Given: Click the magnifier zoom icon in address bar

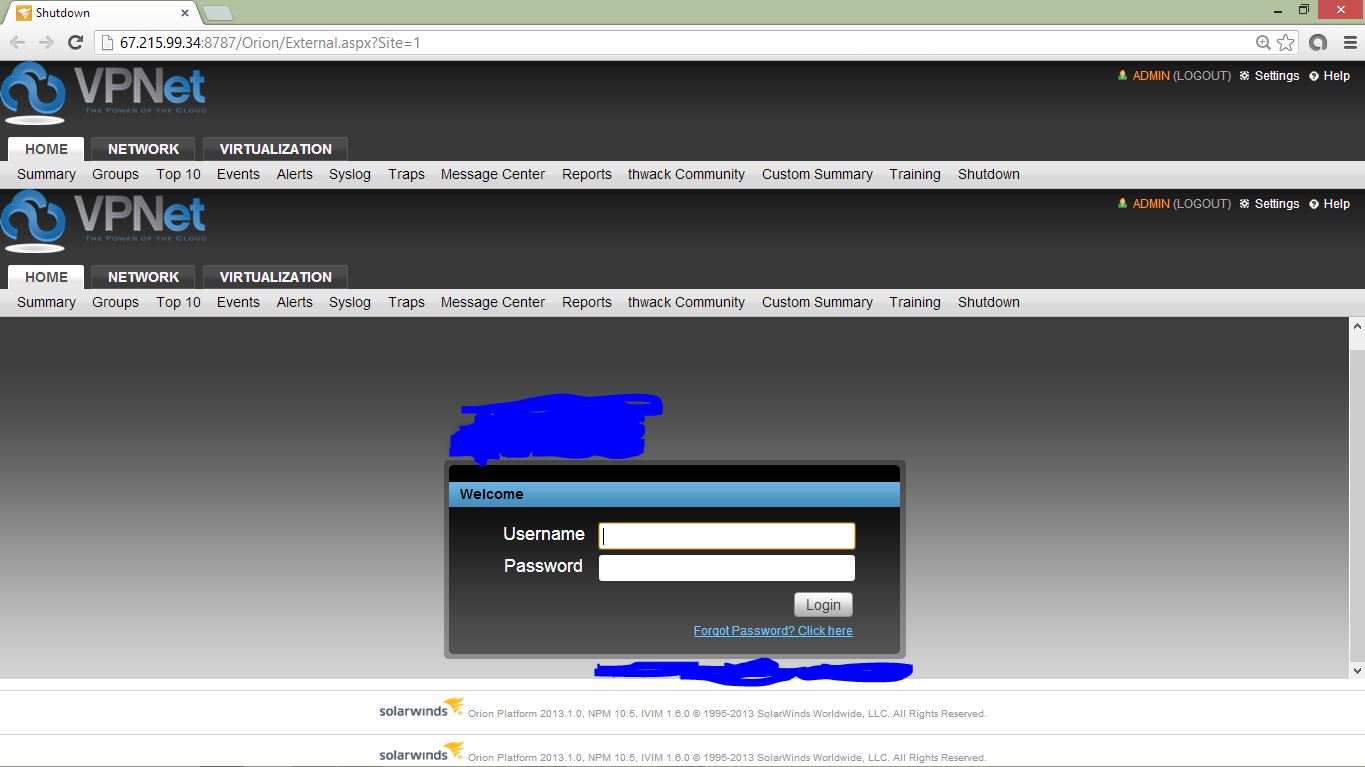Looking at the screenshot, I should (x=1261, y=43).
